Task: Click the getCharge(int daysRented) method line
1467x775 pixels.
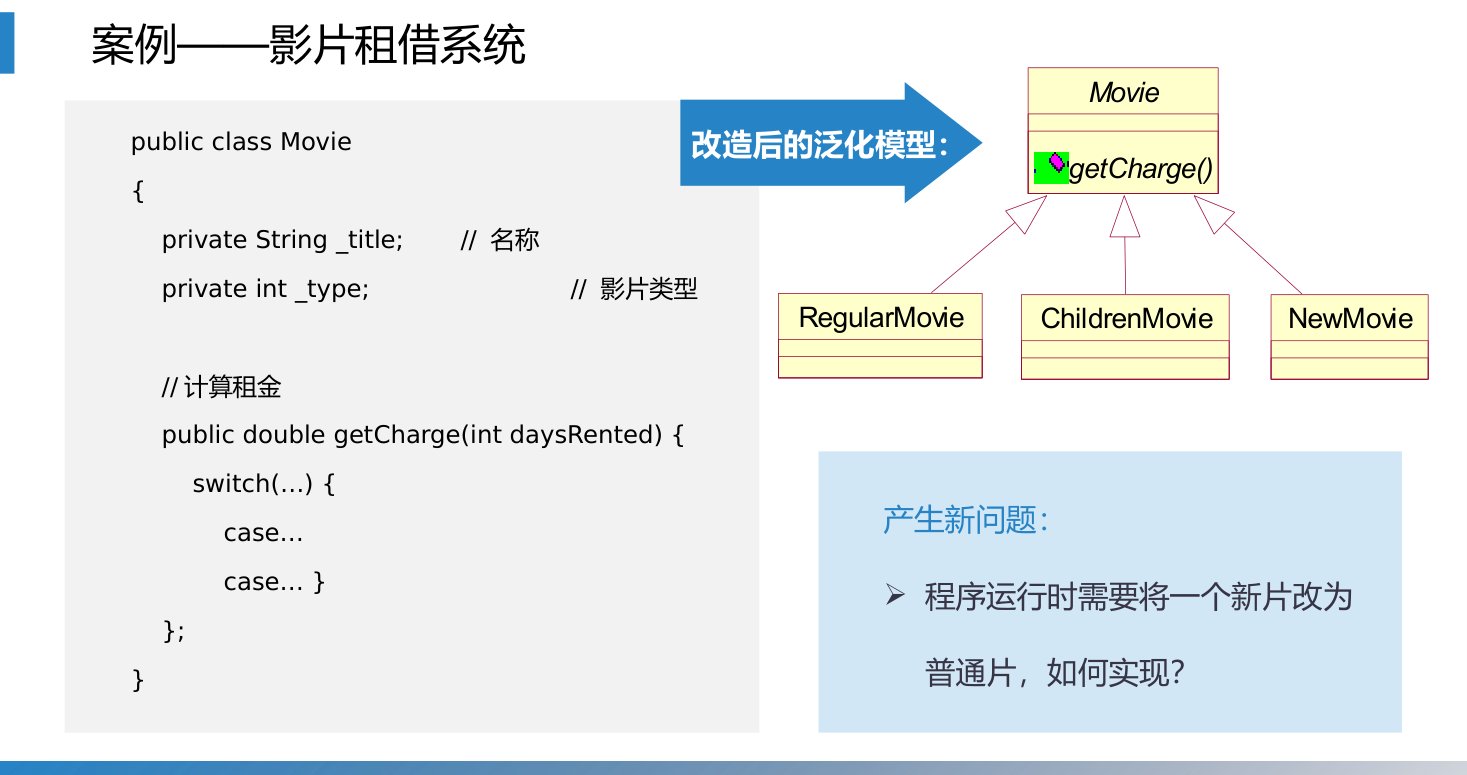Action: click(x=423, y=436)
